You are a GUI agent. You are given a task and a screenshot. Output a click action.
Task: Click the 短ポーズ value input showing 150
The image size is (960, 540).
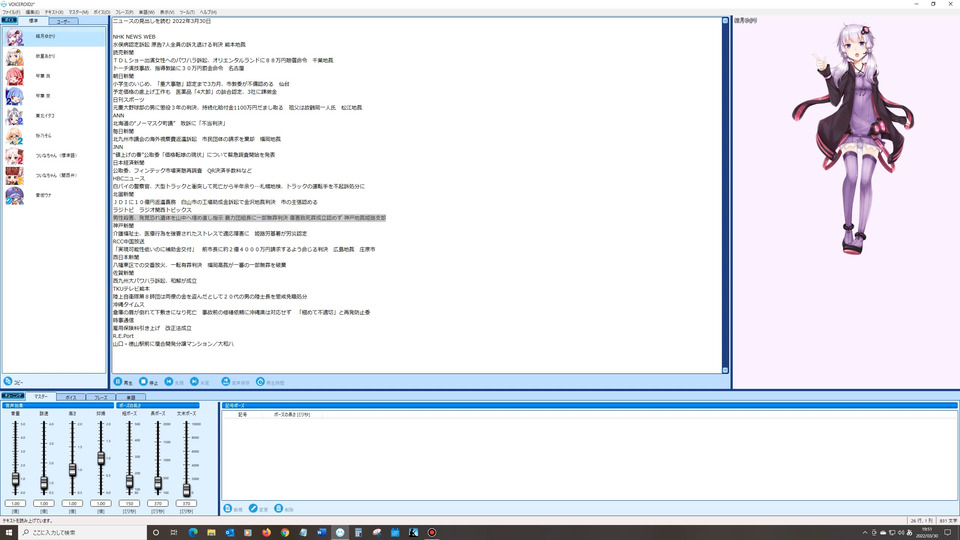coord(129,503)
